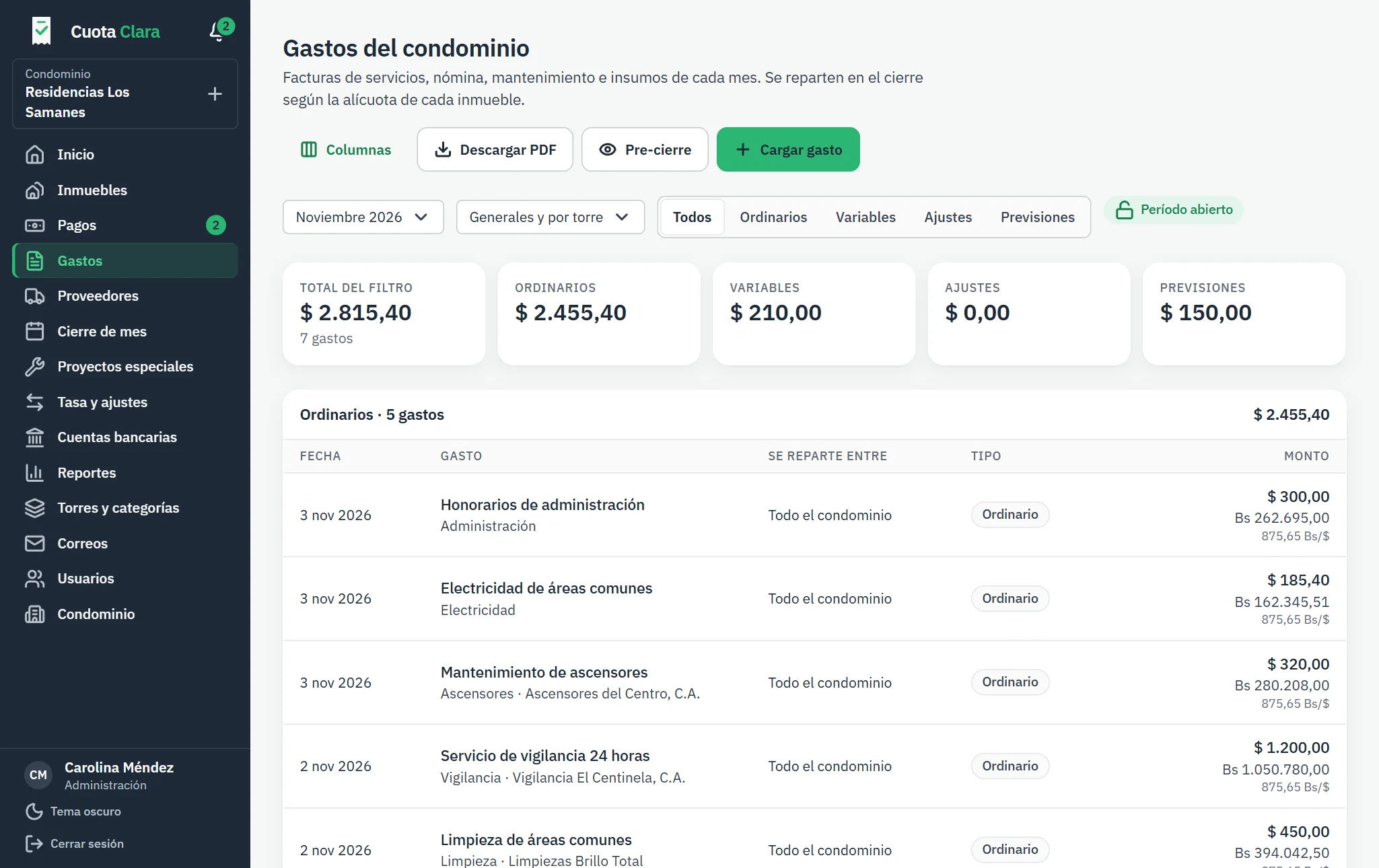Click the Cuota Clara logo

point(96,32)
